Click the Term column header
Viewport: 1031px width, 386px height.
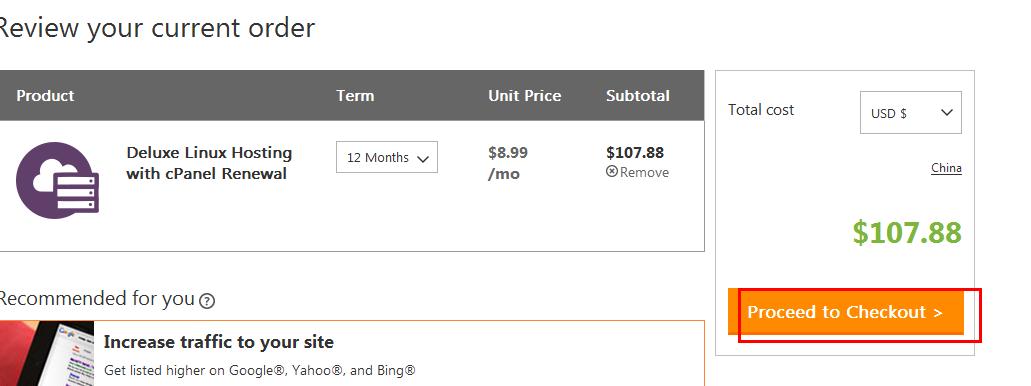355,95
